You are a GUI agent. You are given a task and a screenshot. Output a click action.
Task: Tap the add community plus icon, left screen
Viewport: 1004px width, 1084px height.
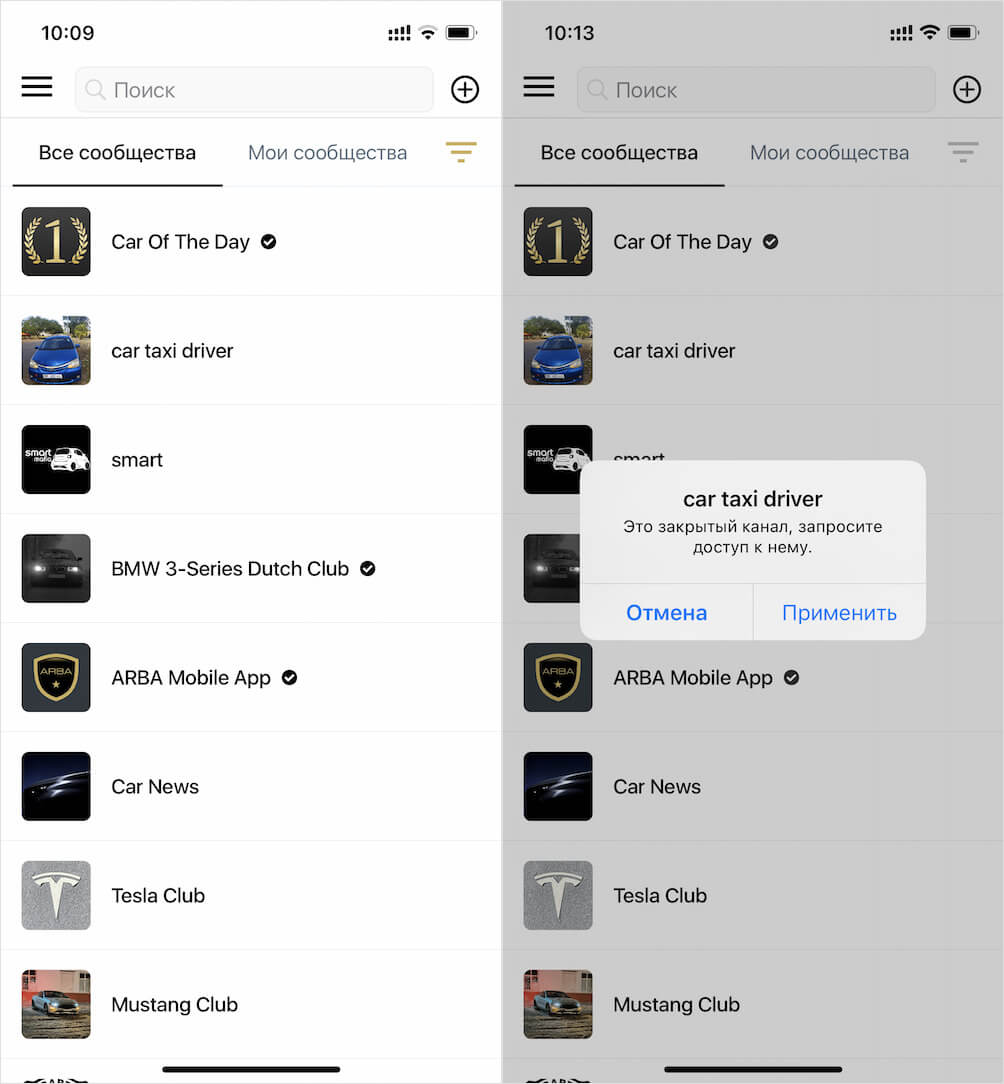[465, 89]
